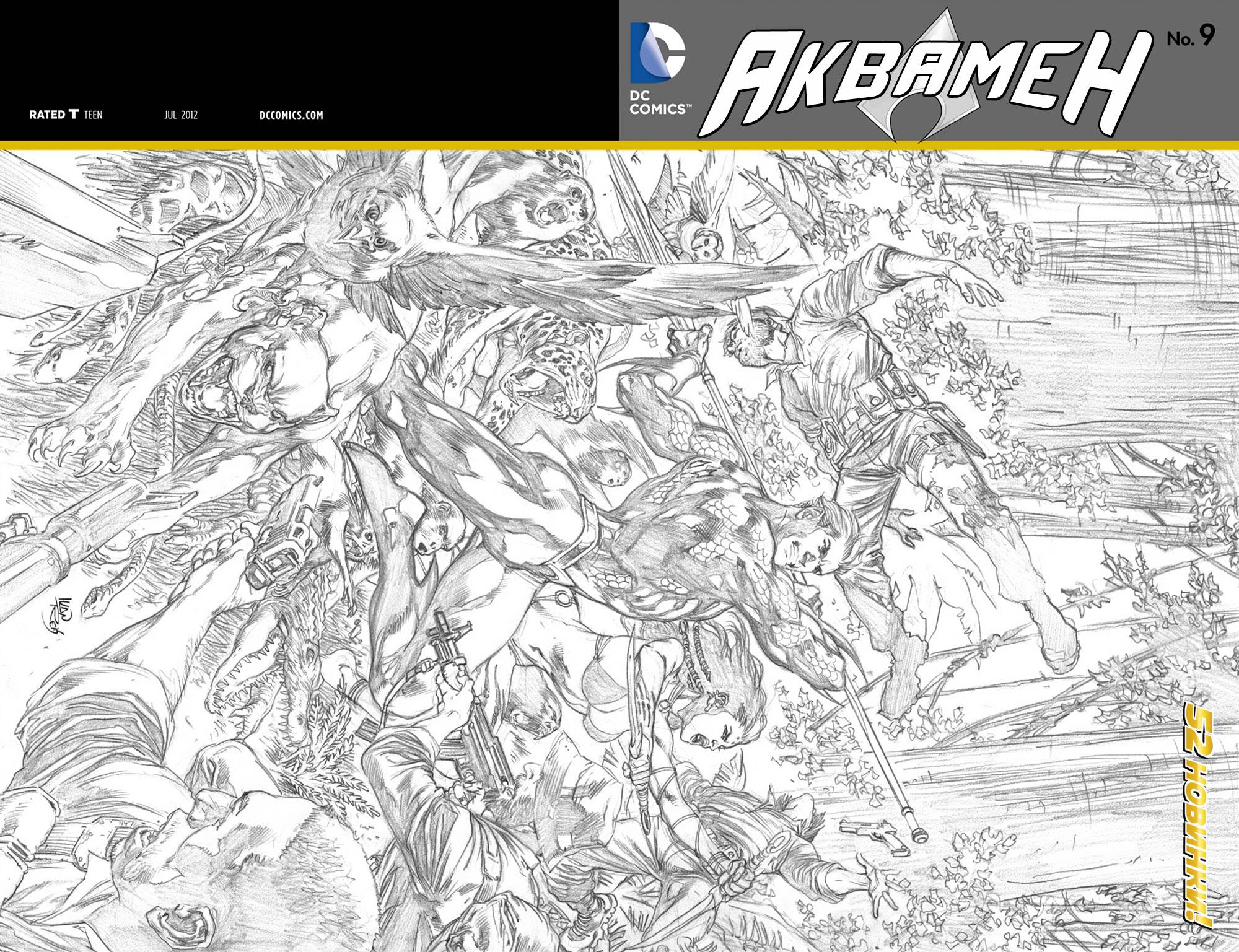
Task: Click the JUL 2012 date text
Action: pyautogui.click(x=180, y=115)
